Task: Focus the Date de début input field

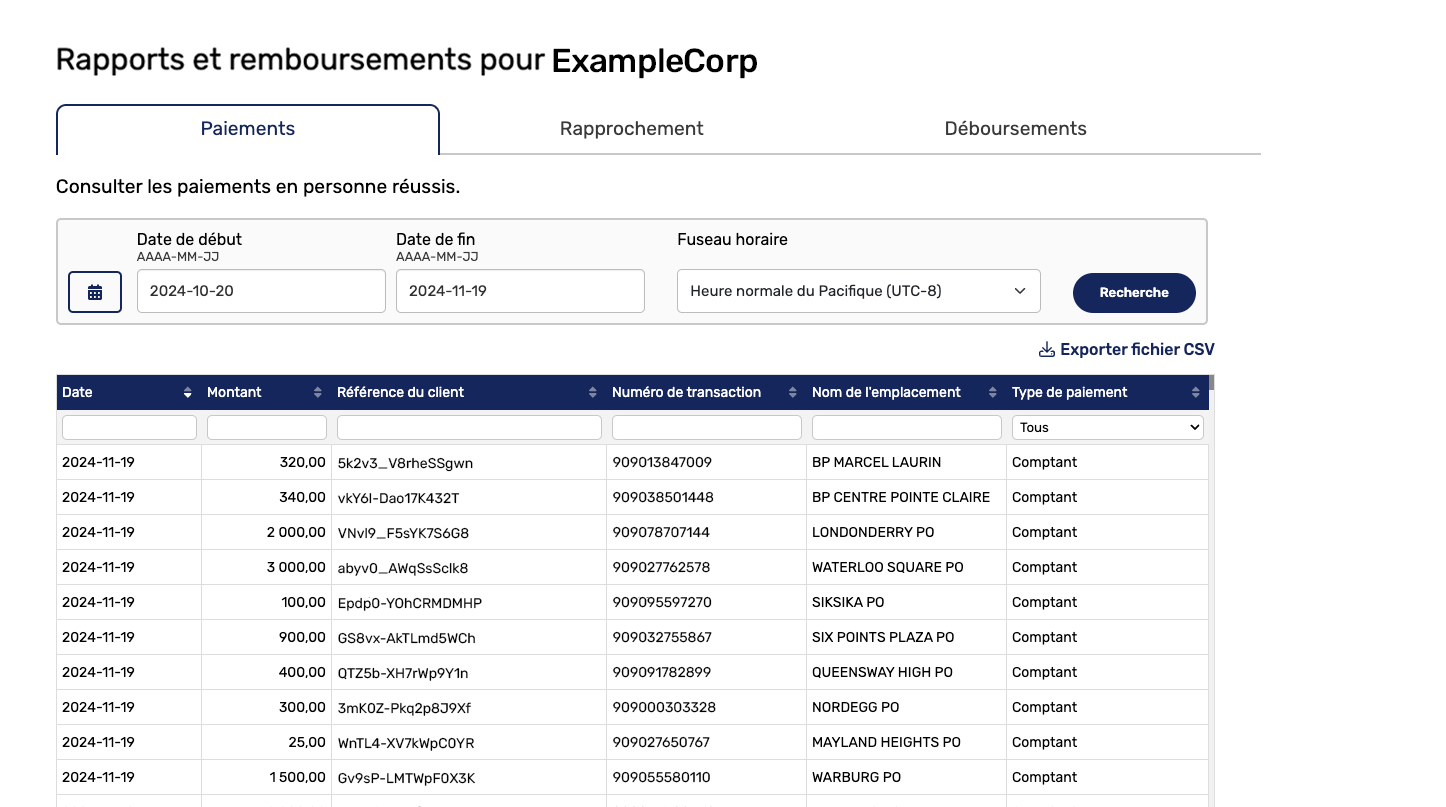Action: pos(261,291)
